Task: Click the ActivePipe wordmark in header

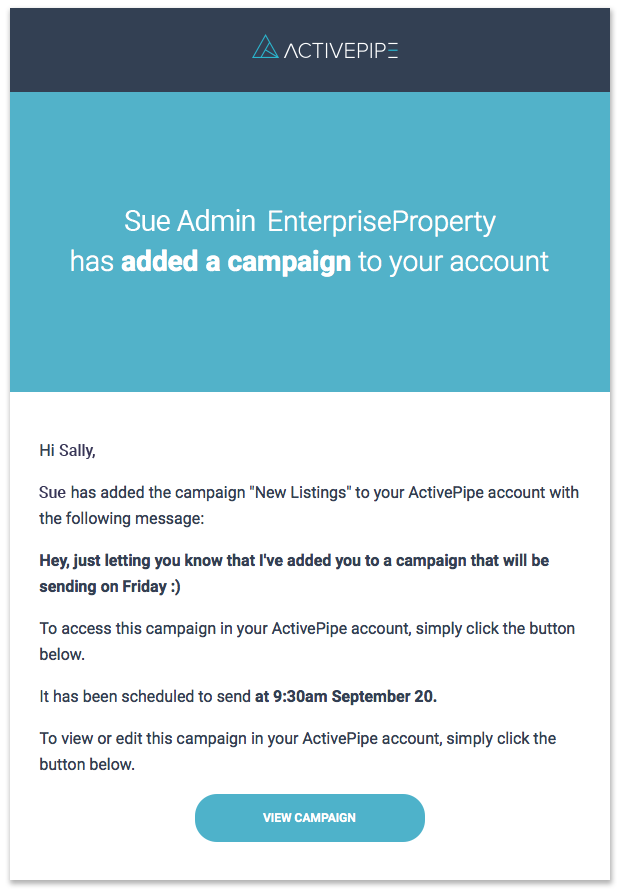Action: (x=341, y=50)
